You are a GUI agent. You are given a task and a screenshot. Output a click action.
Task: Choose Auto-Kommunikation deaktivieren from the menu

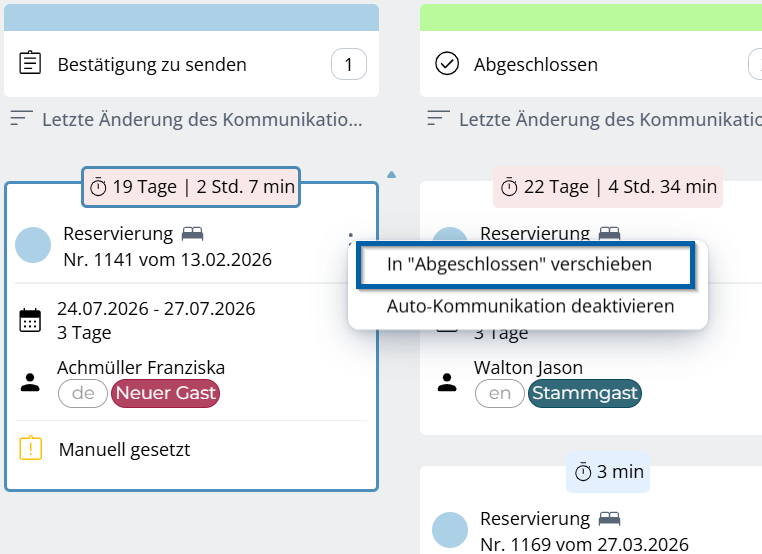[530, 306]
